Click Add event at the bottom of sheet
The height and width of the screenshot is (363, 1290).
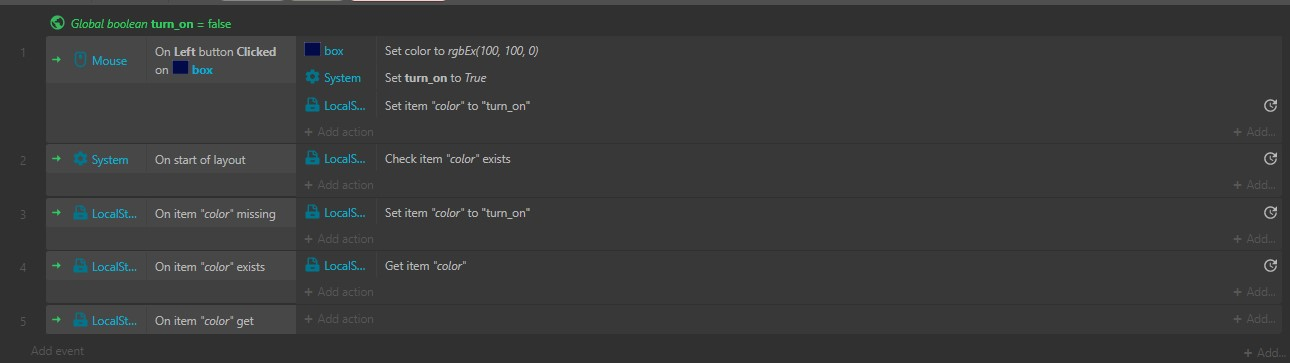click(58, 351)
